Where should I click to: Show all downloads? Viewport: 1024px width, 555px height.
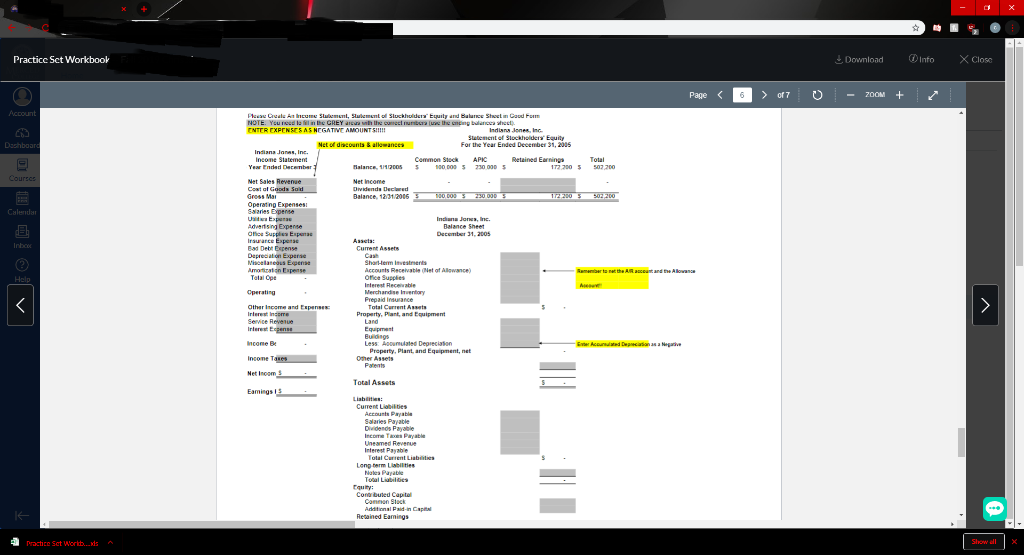pyautogui.click(x=984, y=541)
